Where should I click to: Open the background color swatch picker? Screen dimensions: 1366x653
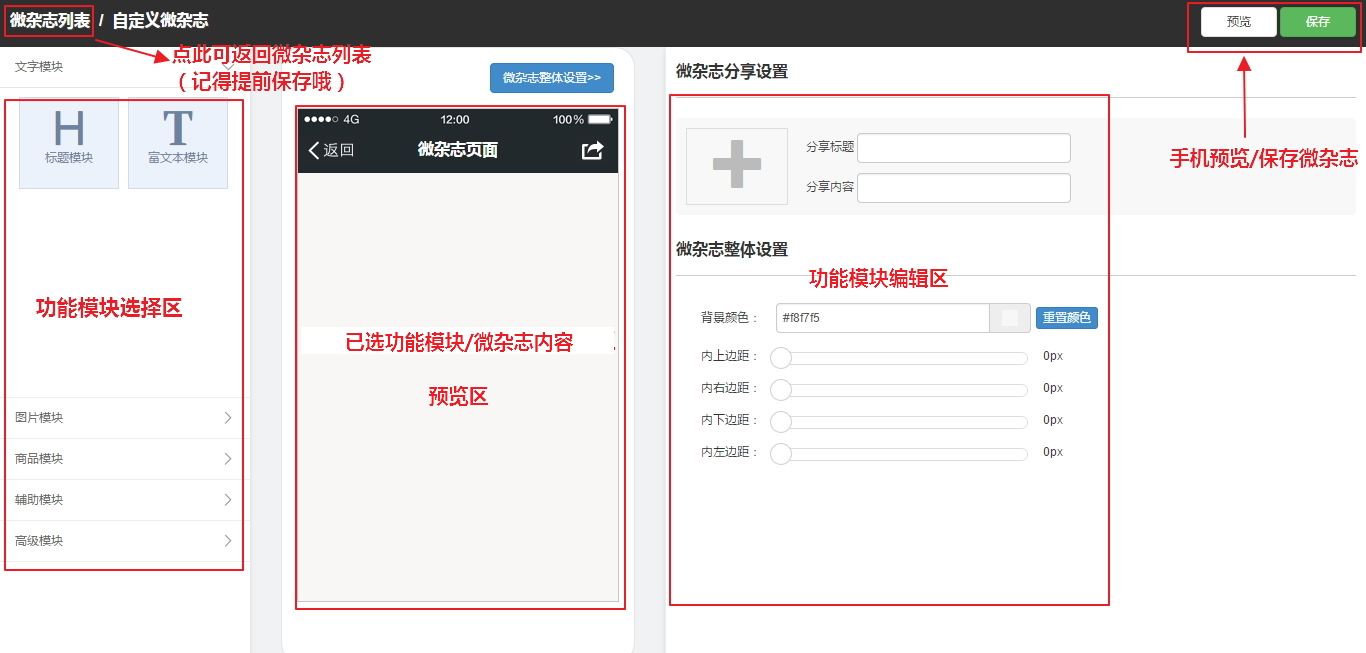(1010, 318)
